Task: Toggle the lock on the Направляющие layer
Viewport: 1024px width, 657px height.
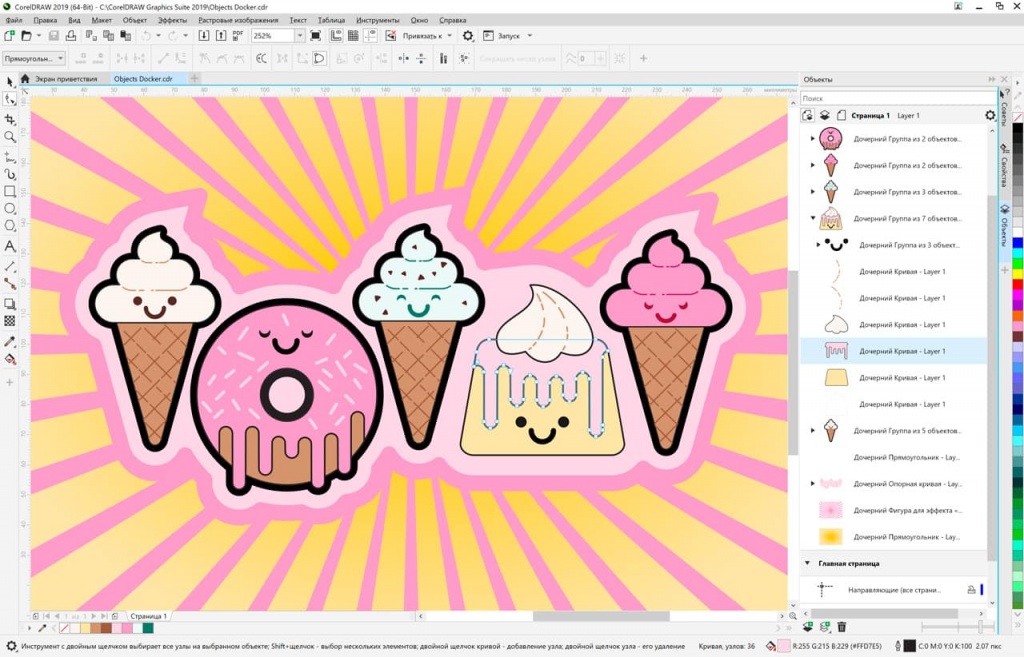Action: coord(971,590)
